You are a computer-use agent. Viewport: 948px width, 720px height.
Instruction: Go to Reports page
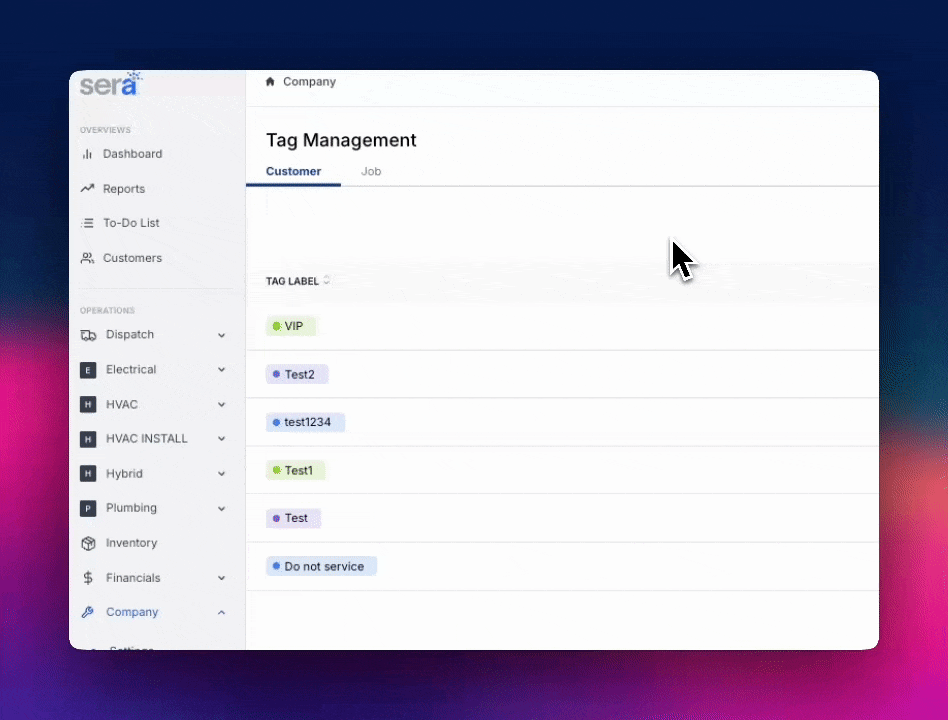click(124, 189)
